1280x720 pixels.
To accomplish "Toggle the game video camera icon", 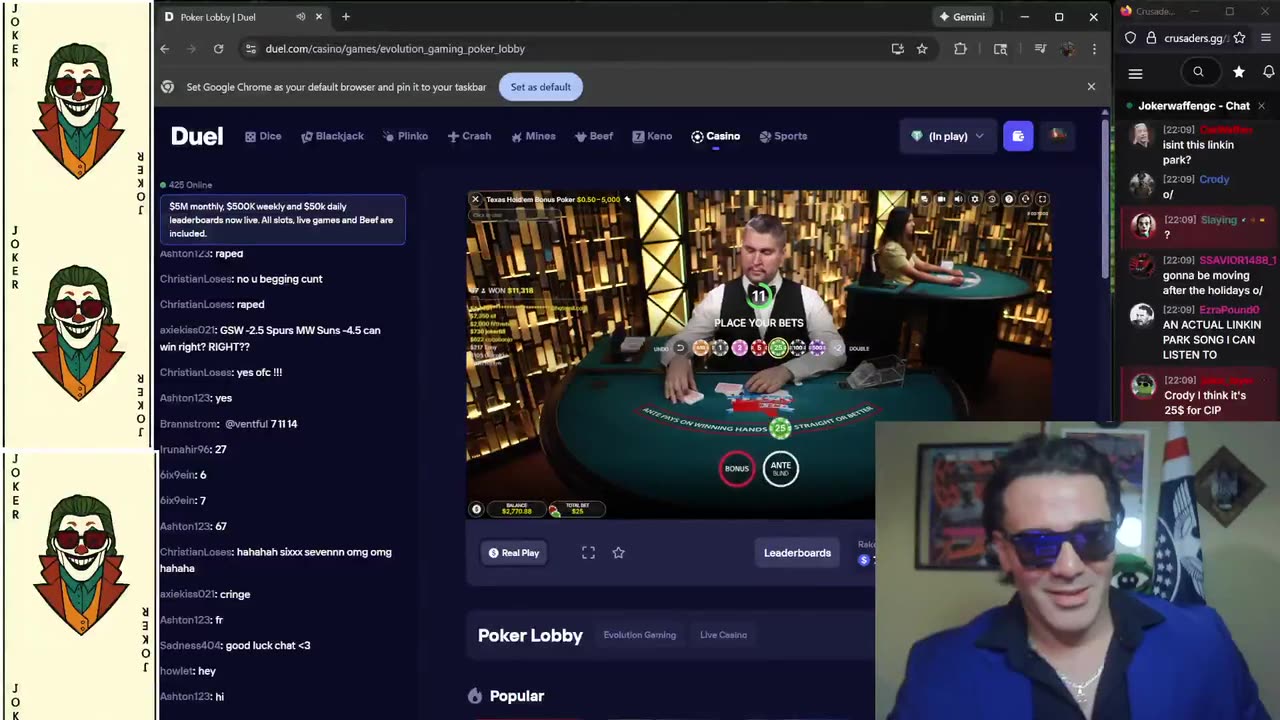I will coord(941,199).
